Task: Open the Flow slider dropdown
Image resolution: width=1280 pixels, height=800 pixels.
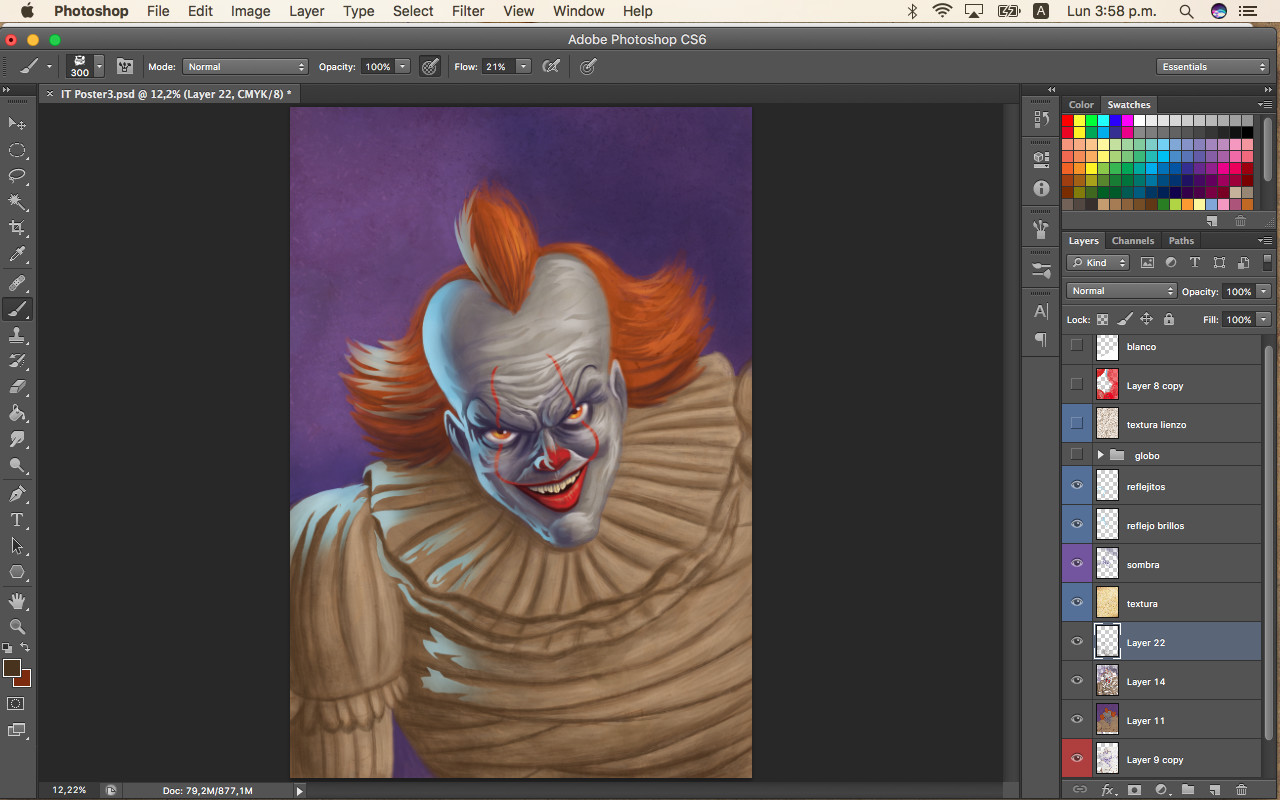Action: point(523,67)
